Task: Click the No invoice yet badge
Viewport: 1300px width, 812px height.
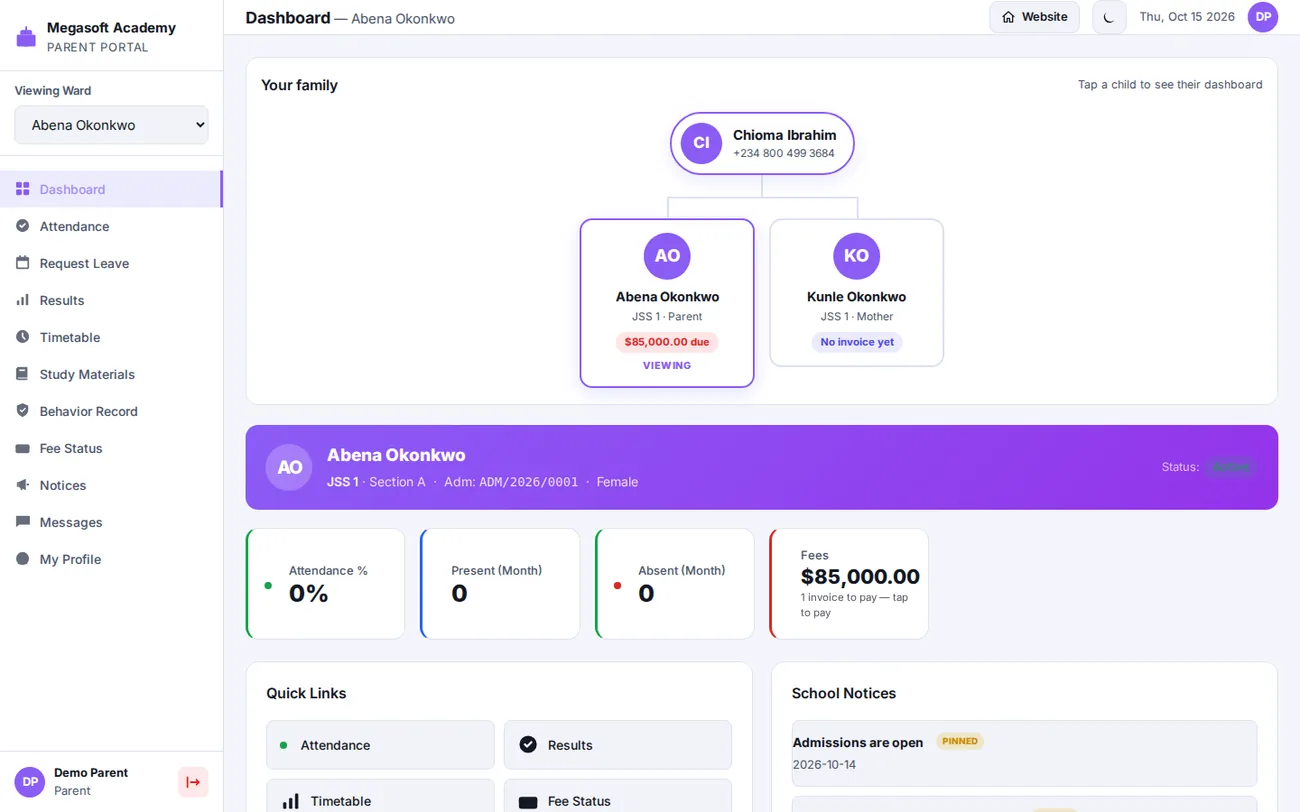Action: click(857, 342)
